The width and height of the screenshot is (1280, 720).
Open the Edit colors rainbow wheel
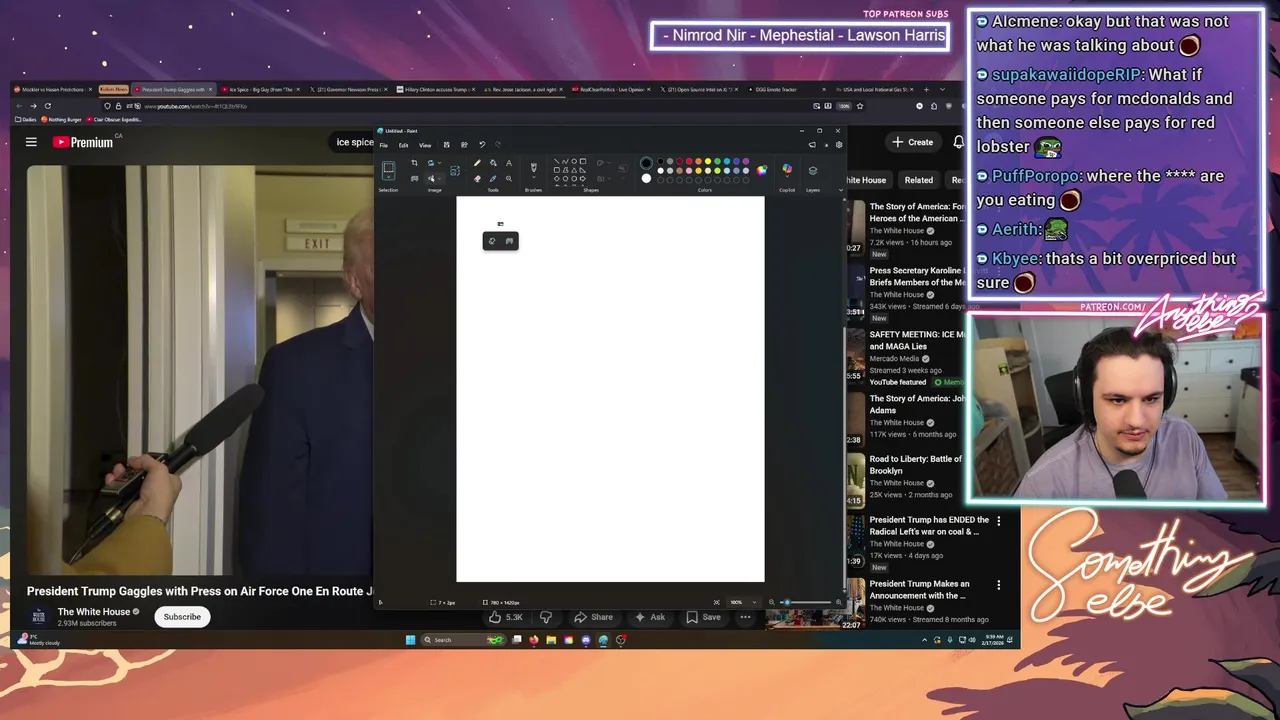[762, 170]
